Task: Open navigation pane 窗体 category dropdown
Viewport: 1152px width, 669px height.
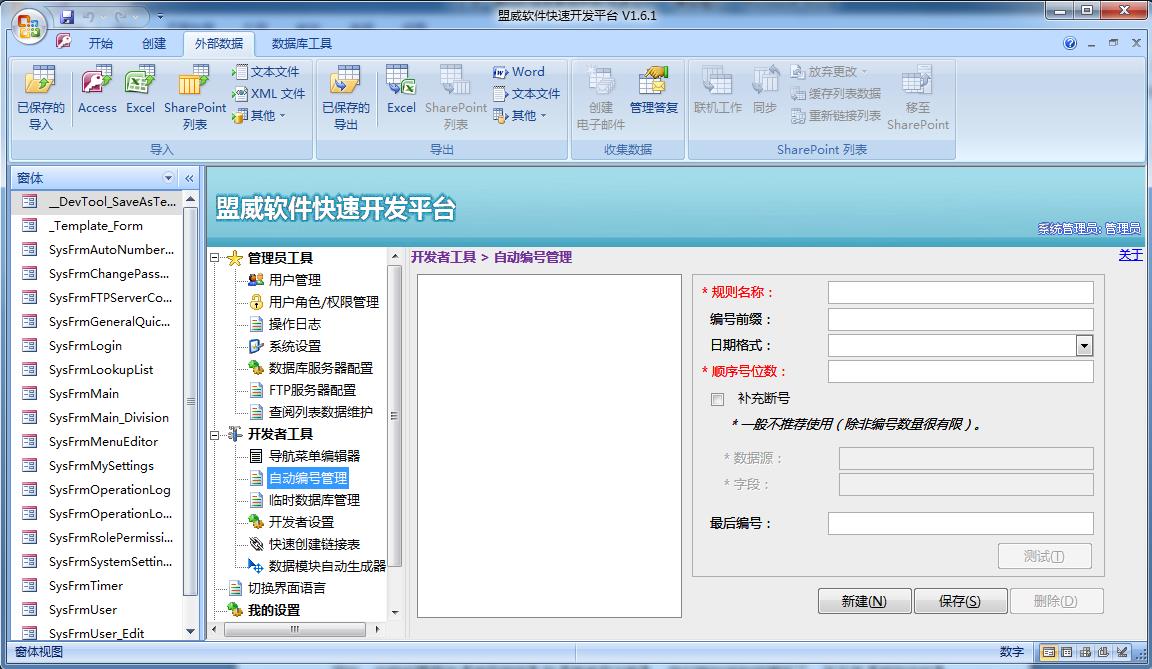Action: [x=168, y=178]
